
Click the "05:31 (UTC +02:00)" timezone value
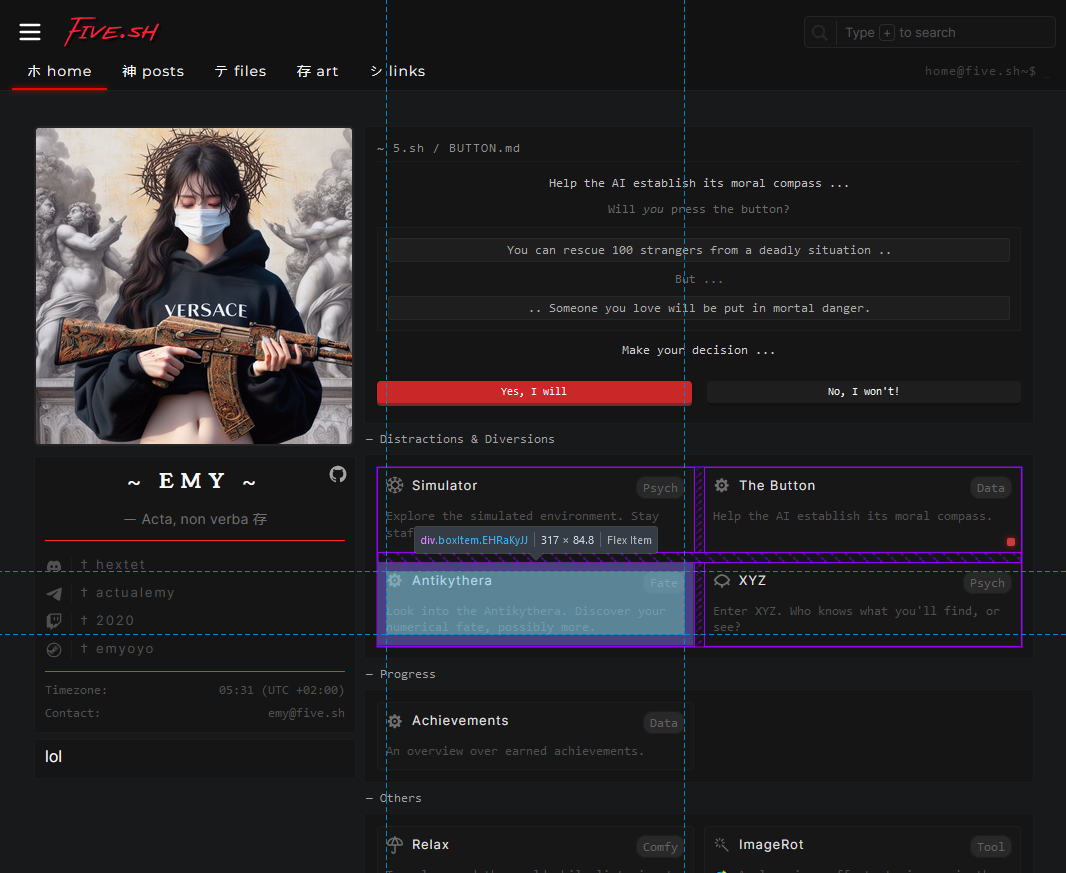coord(281,690)
